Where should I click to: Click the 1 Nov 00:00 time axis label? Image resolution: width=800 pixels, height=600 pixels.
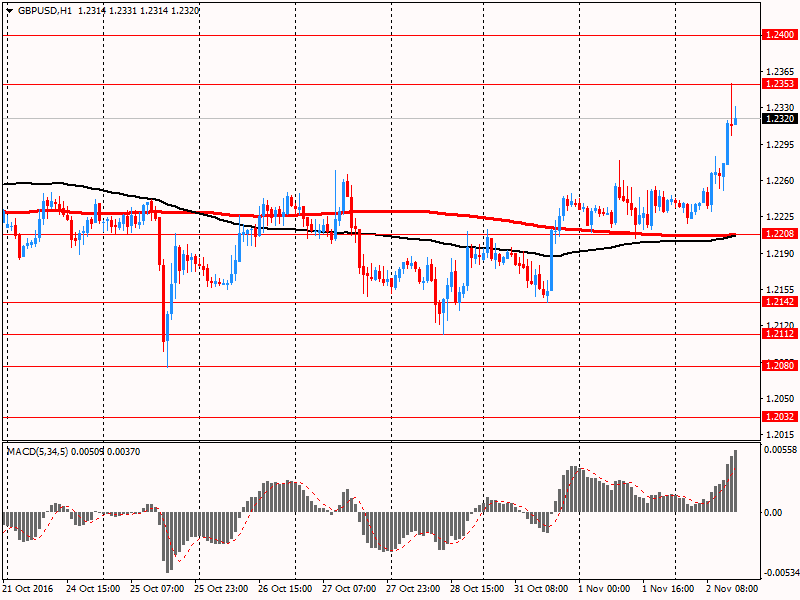(605, 589)
